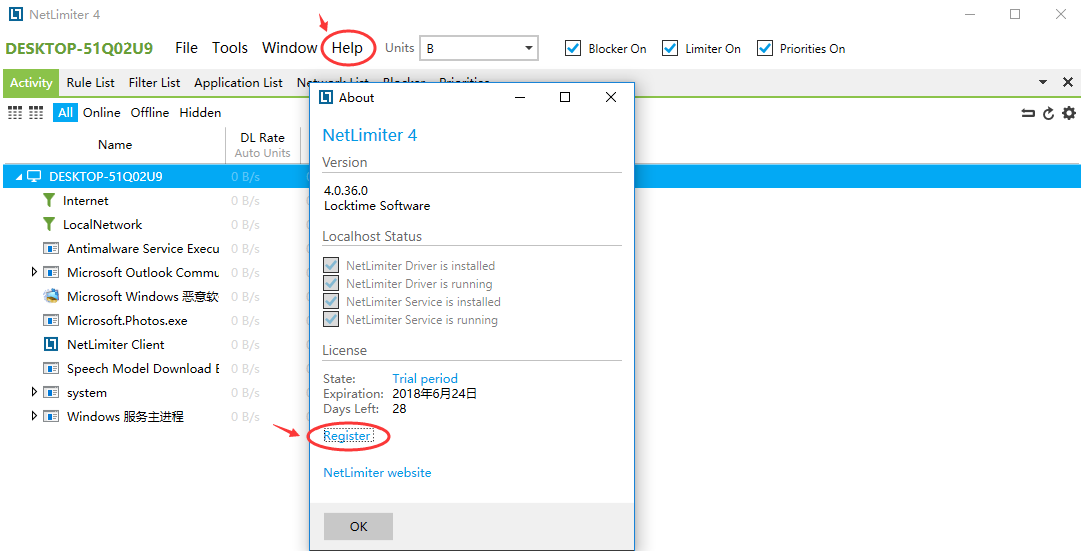The height and width of the screenshot is (551, 1083).
Task: Click the NetLimiter Client app icon
Action: (50, 345)
